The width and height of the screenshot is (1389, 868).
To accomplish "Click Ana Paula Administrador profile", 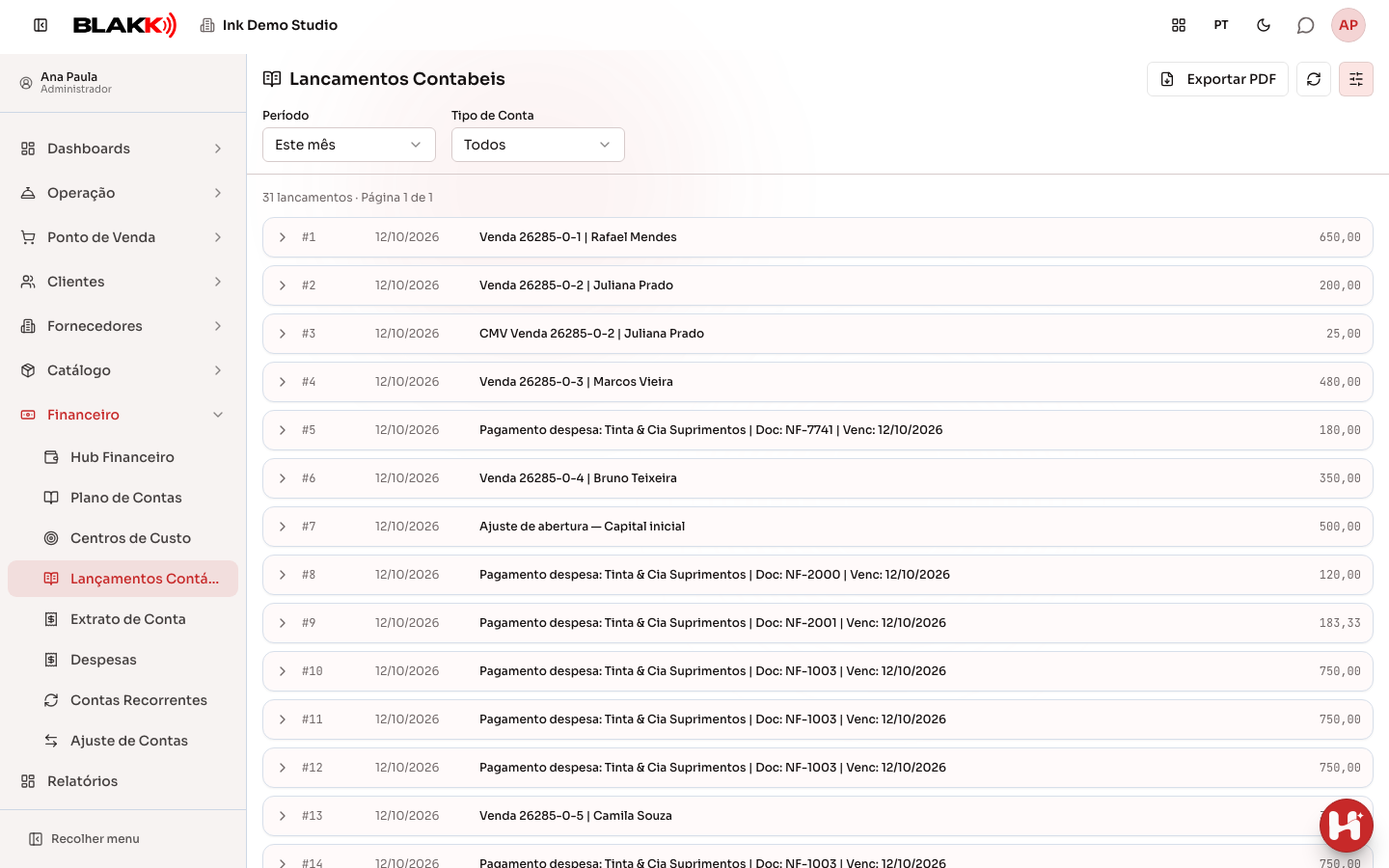I will pyautogui.click(x=68, y=82).
